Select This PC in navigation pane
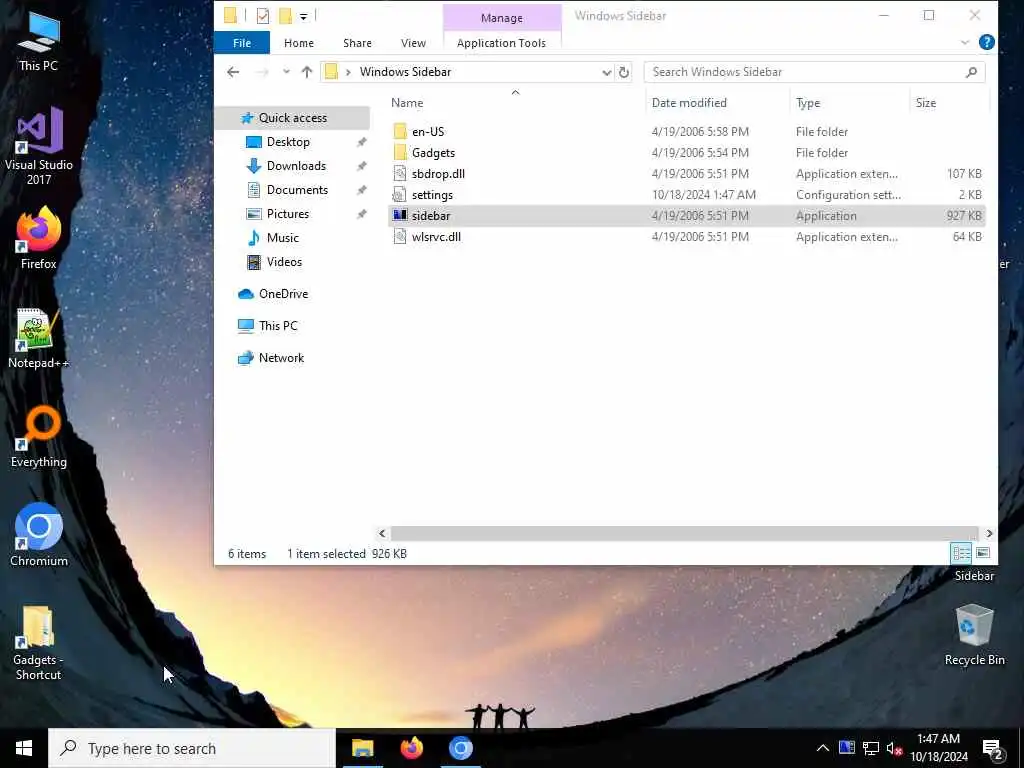 tap(278, 326)
